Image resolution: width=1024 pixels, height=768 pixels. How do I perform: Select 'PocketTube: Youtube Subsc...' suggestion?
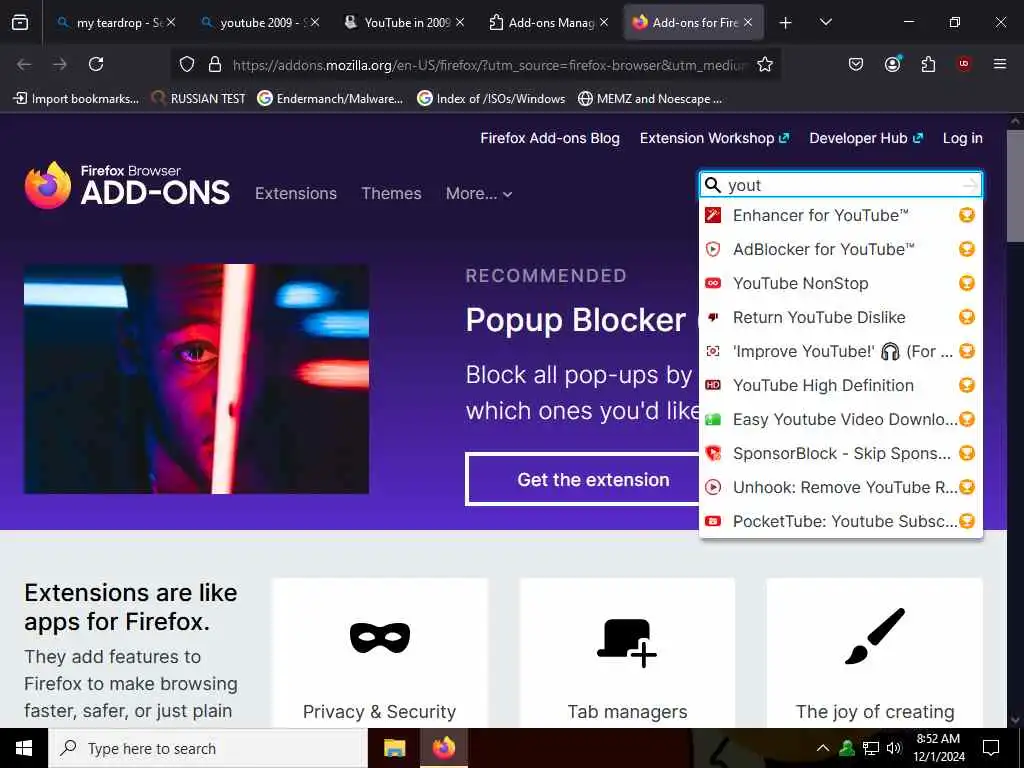point(840,521)
